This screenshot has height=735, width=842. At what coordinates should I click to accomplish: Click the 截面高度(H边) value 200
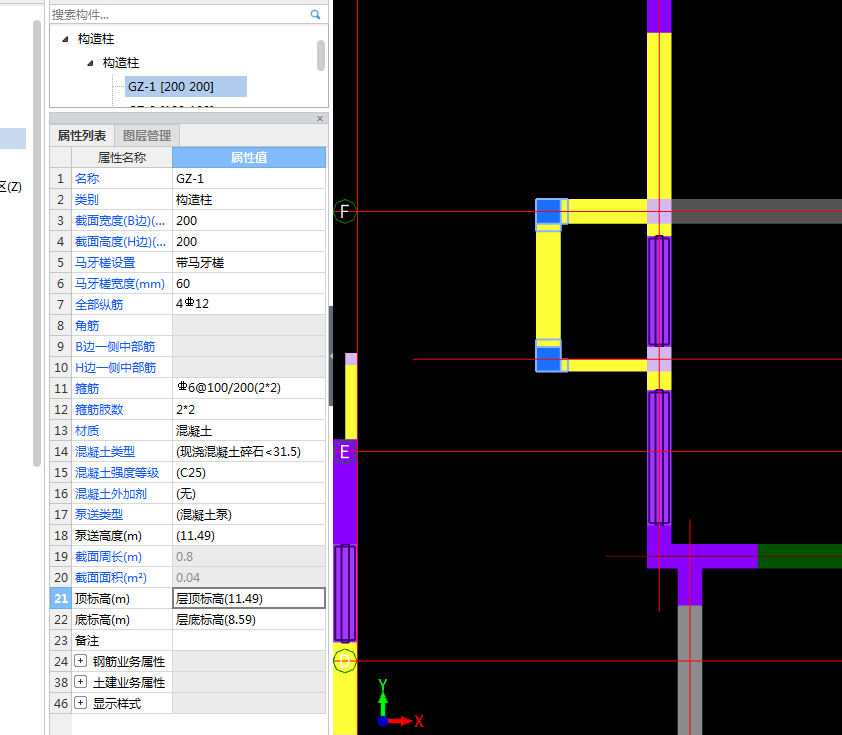pos(249,242)
